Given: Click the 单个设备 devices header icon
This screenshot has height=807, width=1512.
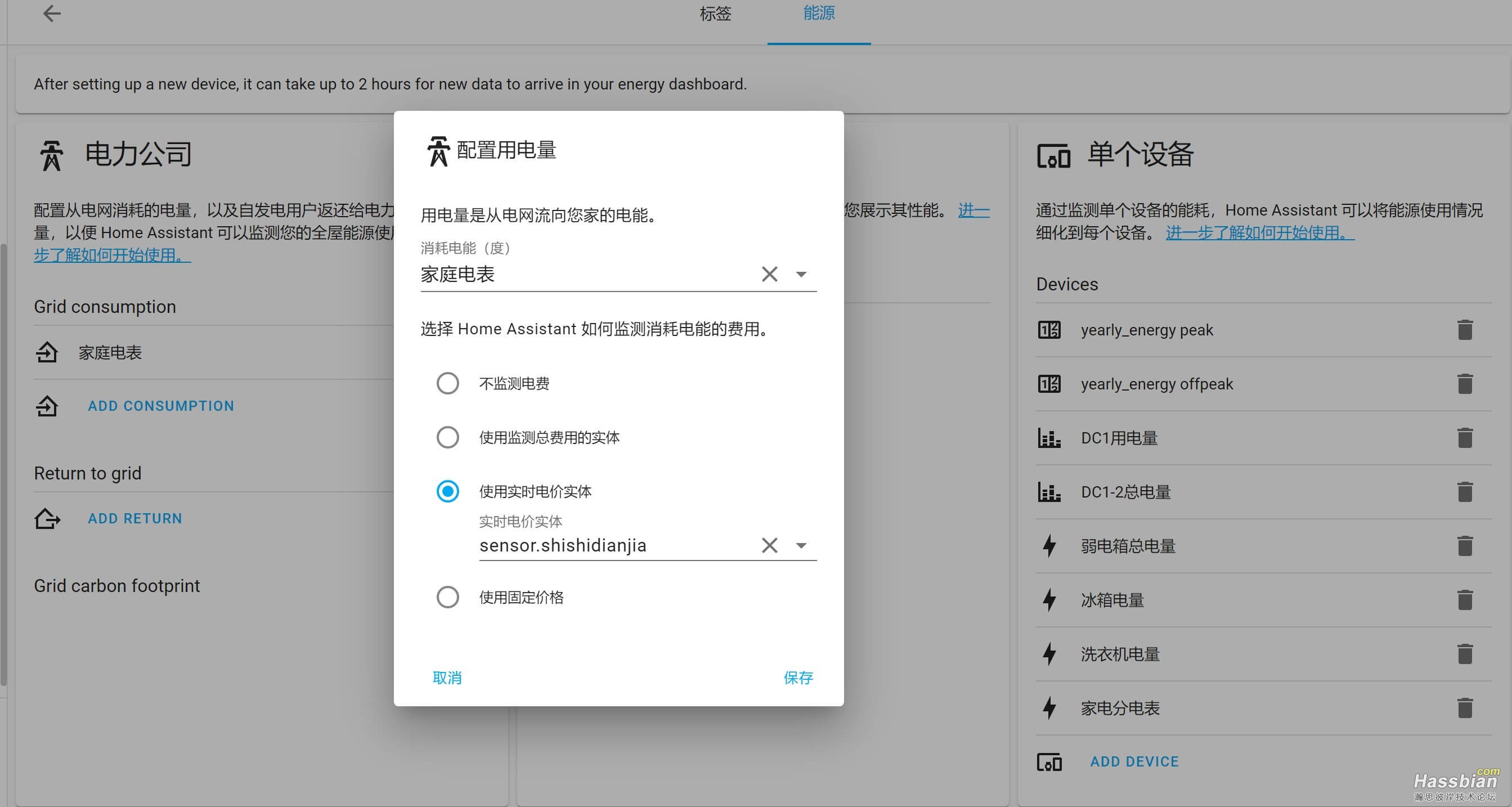Looking at the screenshot, I should pyautogui.click(x=1053, y=156).
